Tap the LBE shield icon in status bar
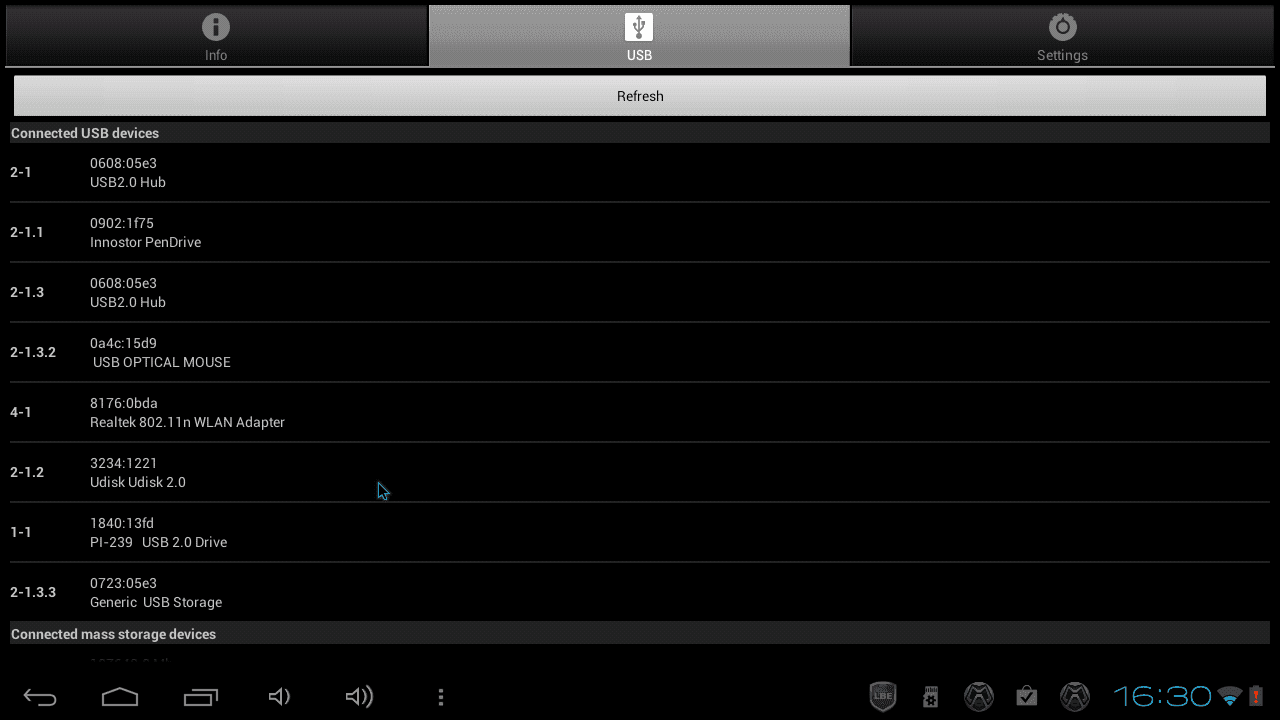1280x720 pixels. (x=883, y=696)
